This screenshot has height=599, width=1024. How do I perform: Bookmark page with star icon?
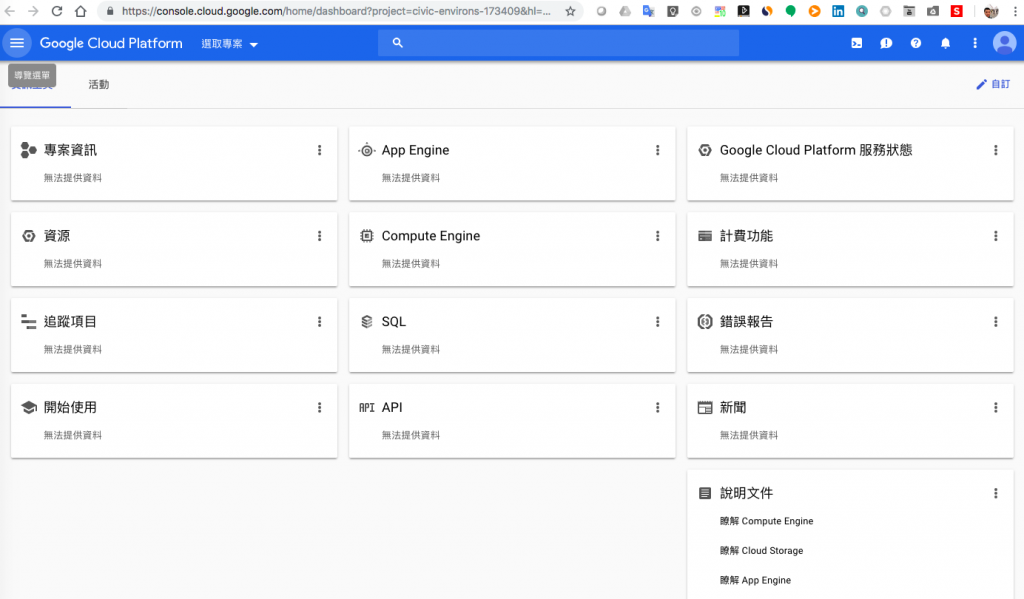click(570, 11)
